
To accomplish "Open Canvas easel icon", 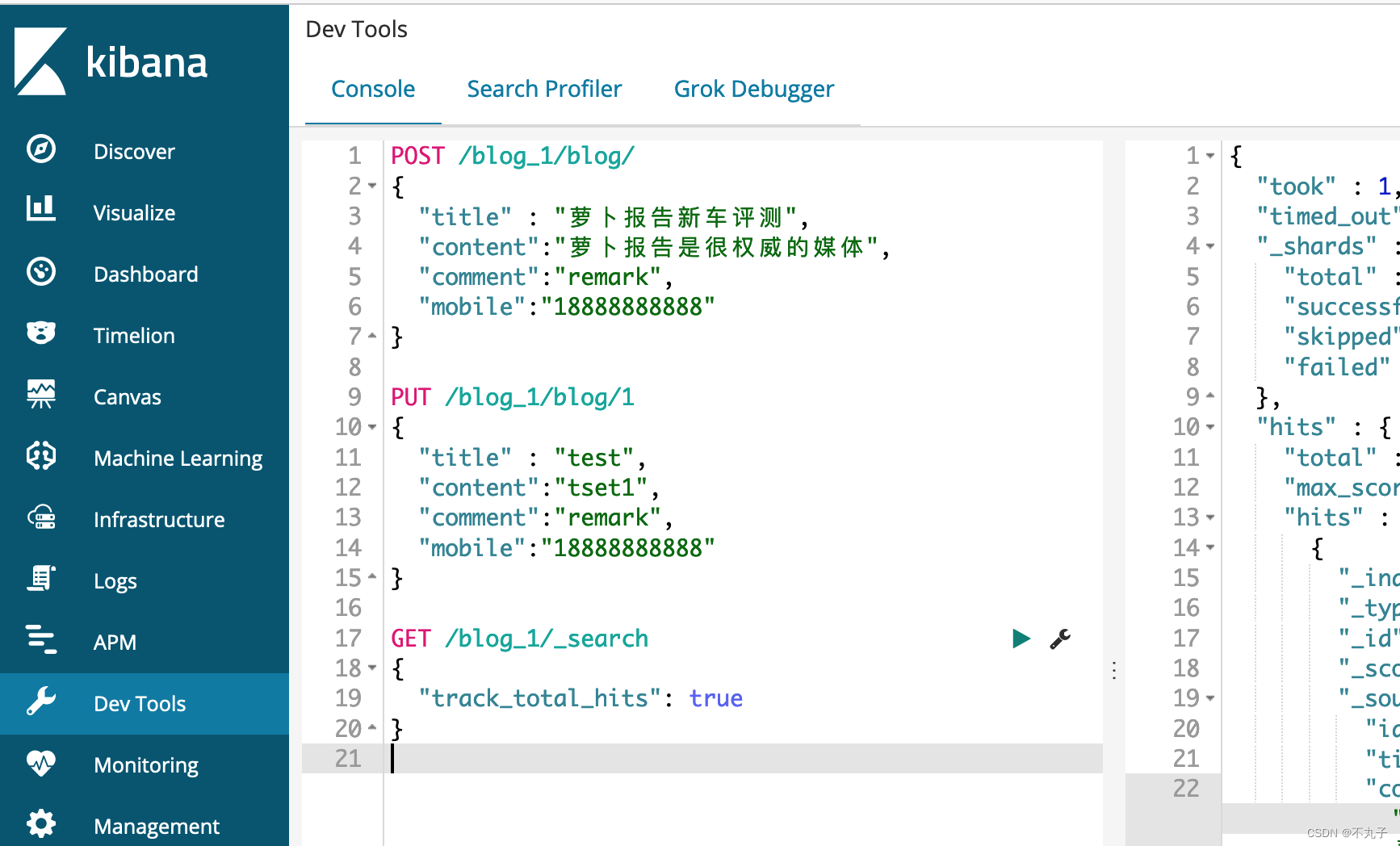I will click(41, 394).
